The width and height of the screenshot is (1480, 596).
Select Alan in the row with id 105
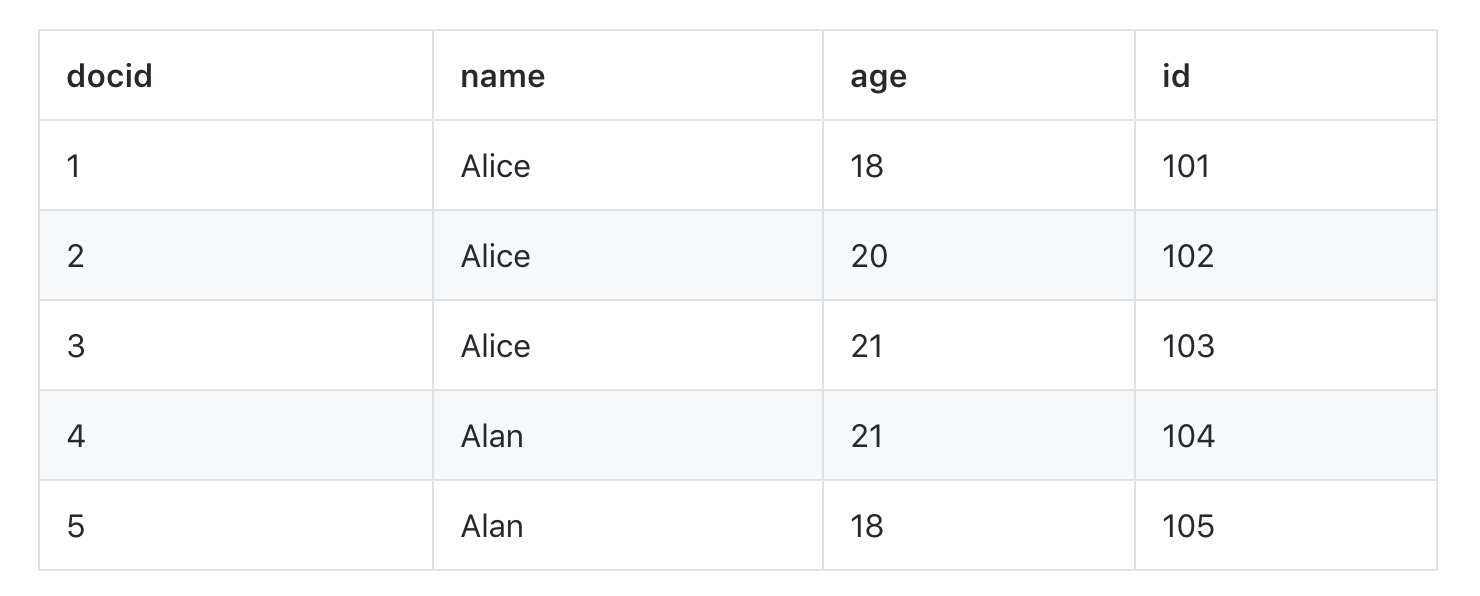click(x=491, y=526)
